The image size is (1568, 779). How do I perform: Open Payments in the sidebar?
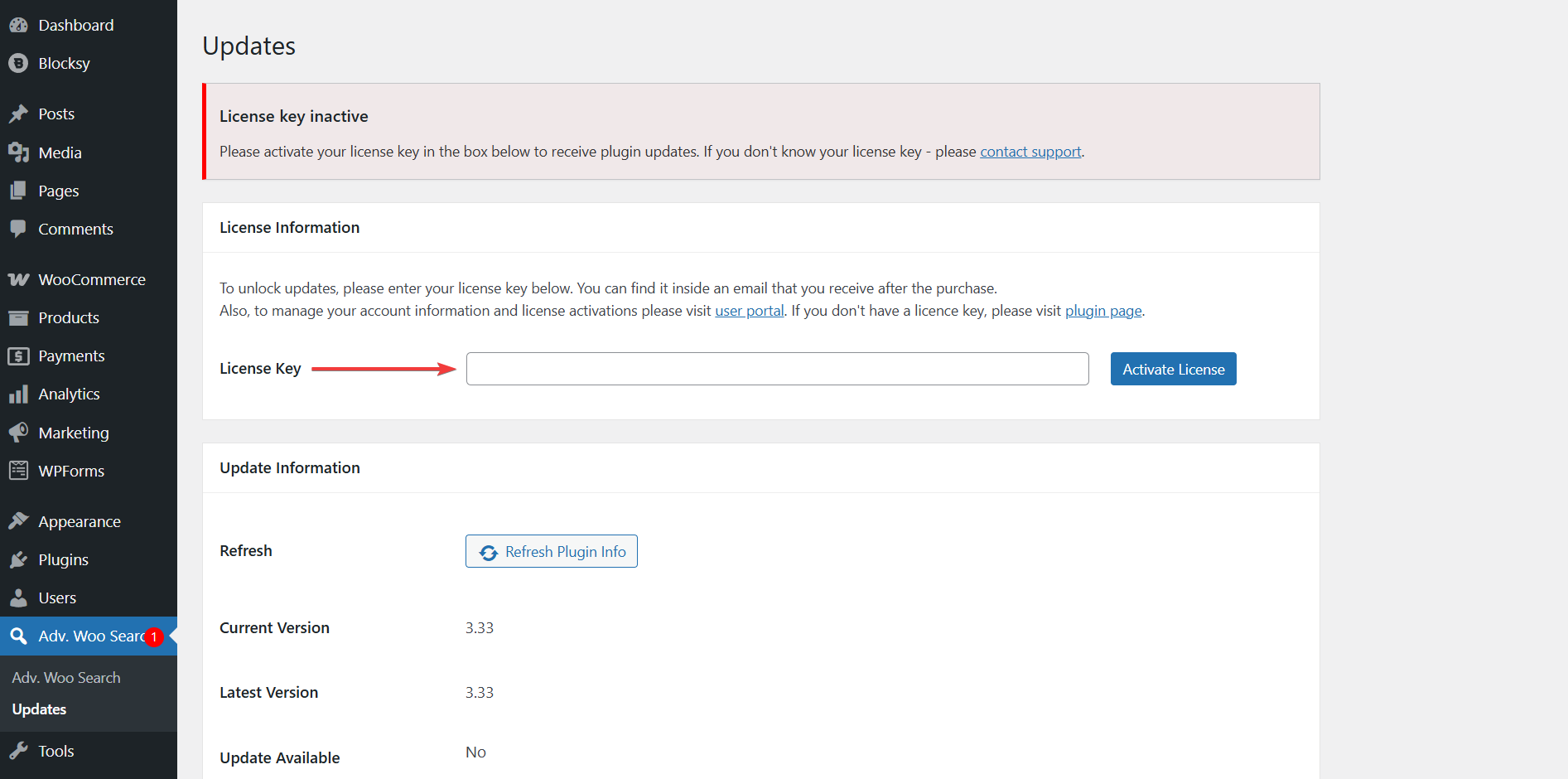point(71,356)
